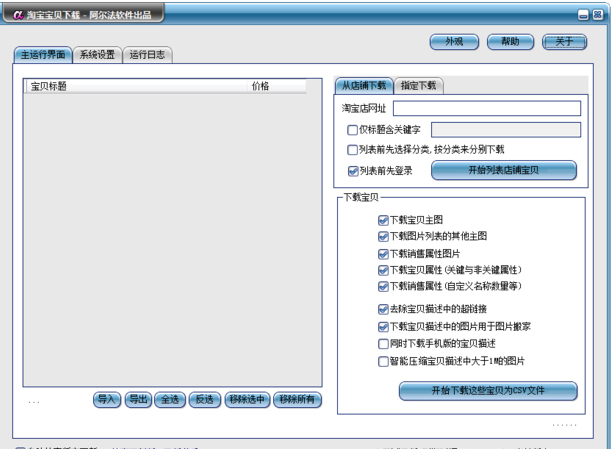Screen dimensions: 612x449
Task: Toggle 下载销售属性图片 checkbox
Action: click(383, 254)
